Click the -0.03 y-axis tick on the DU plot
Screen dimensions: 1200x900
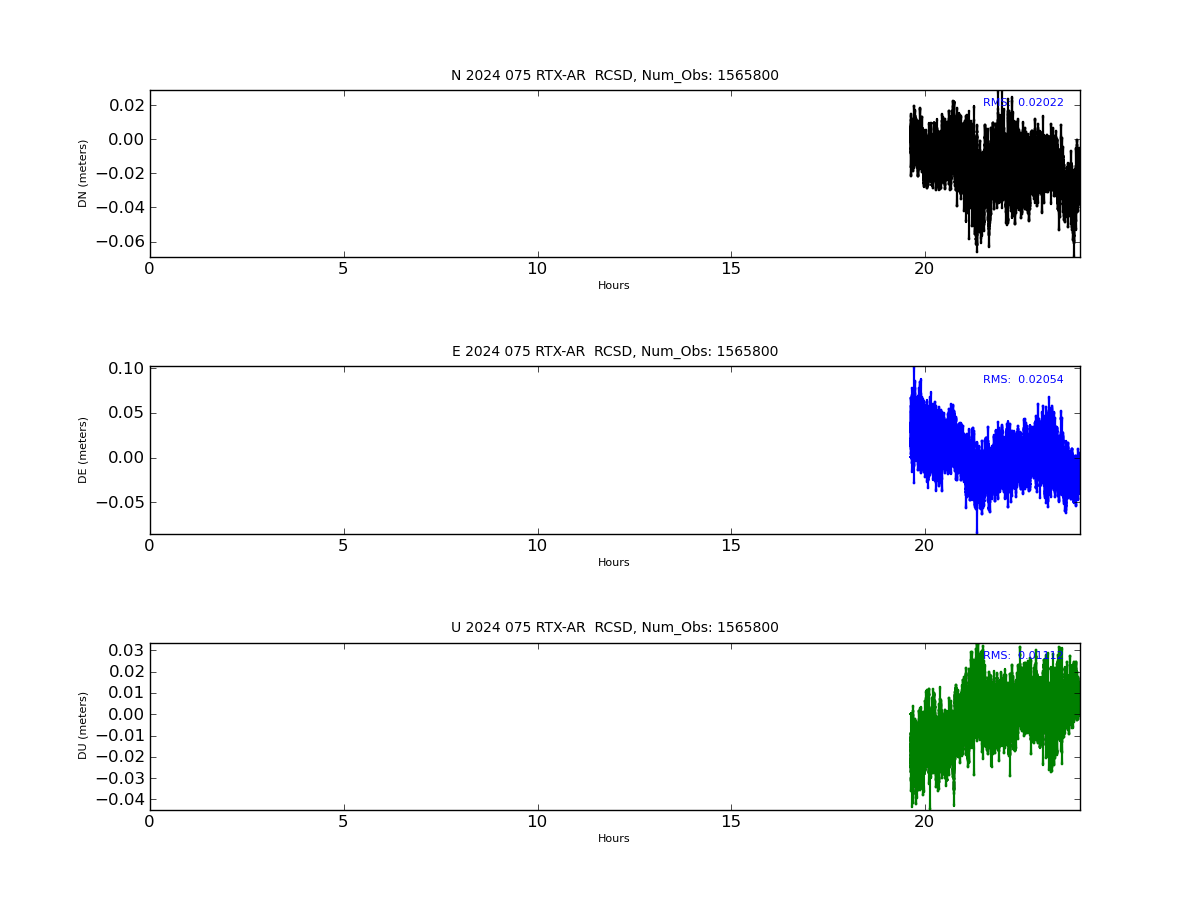coord(119,778)
